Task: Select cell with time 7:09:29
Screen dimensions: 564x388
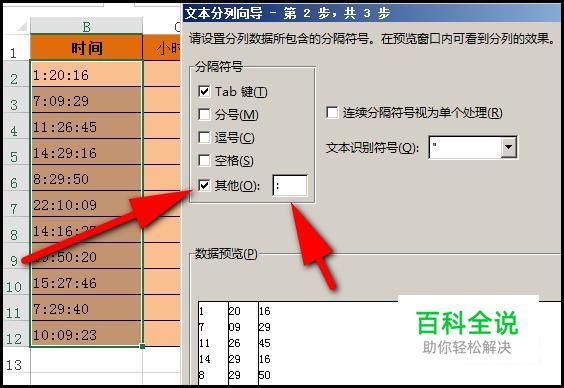Action: coord(86,100)
